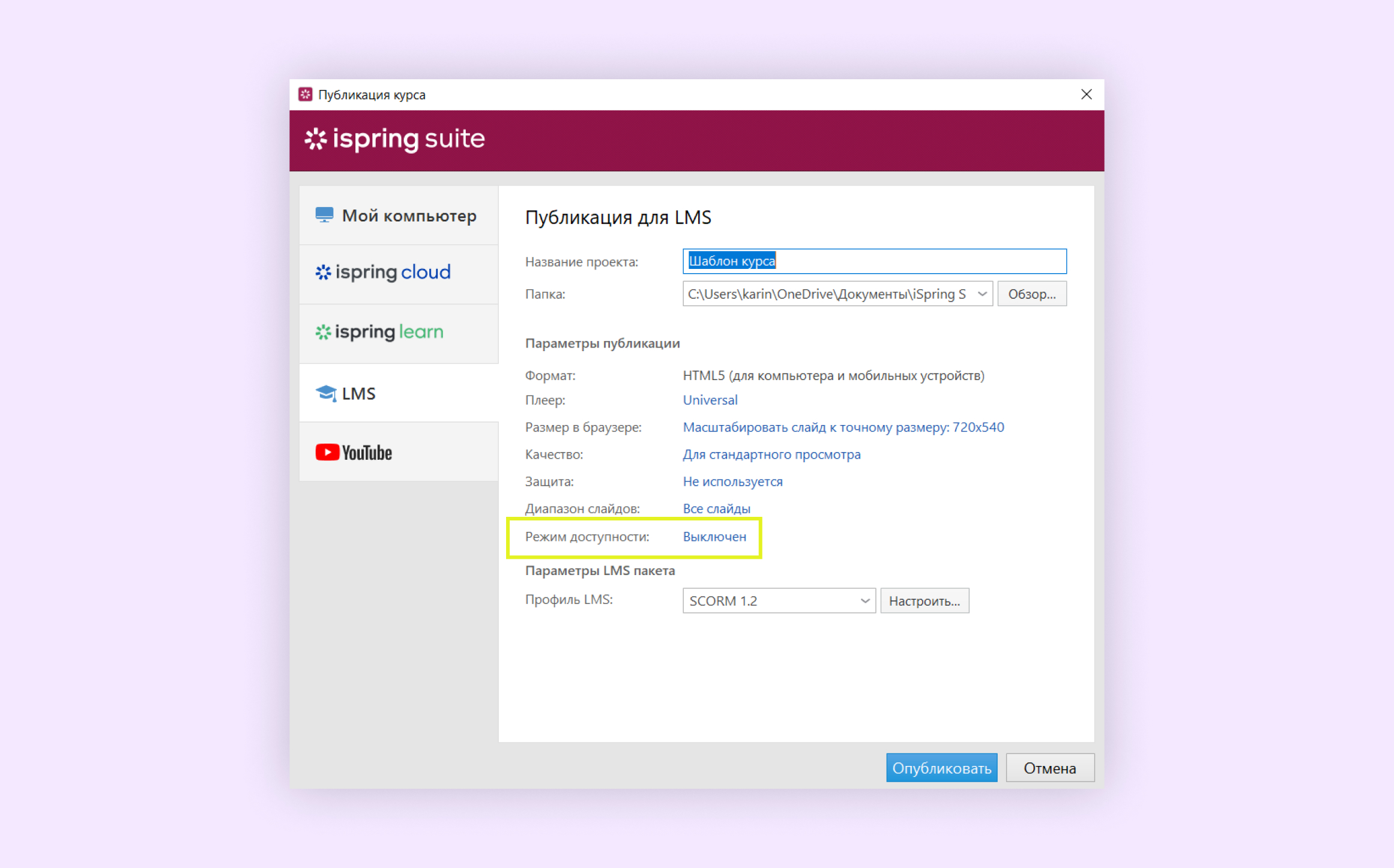Image resolution: width=1394 pixels, height=868 pixels.
Task: Click the Опубликовать publish button
Action: tap(941, 768)
